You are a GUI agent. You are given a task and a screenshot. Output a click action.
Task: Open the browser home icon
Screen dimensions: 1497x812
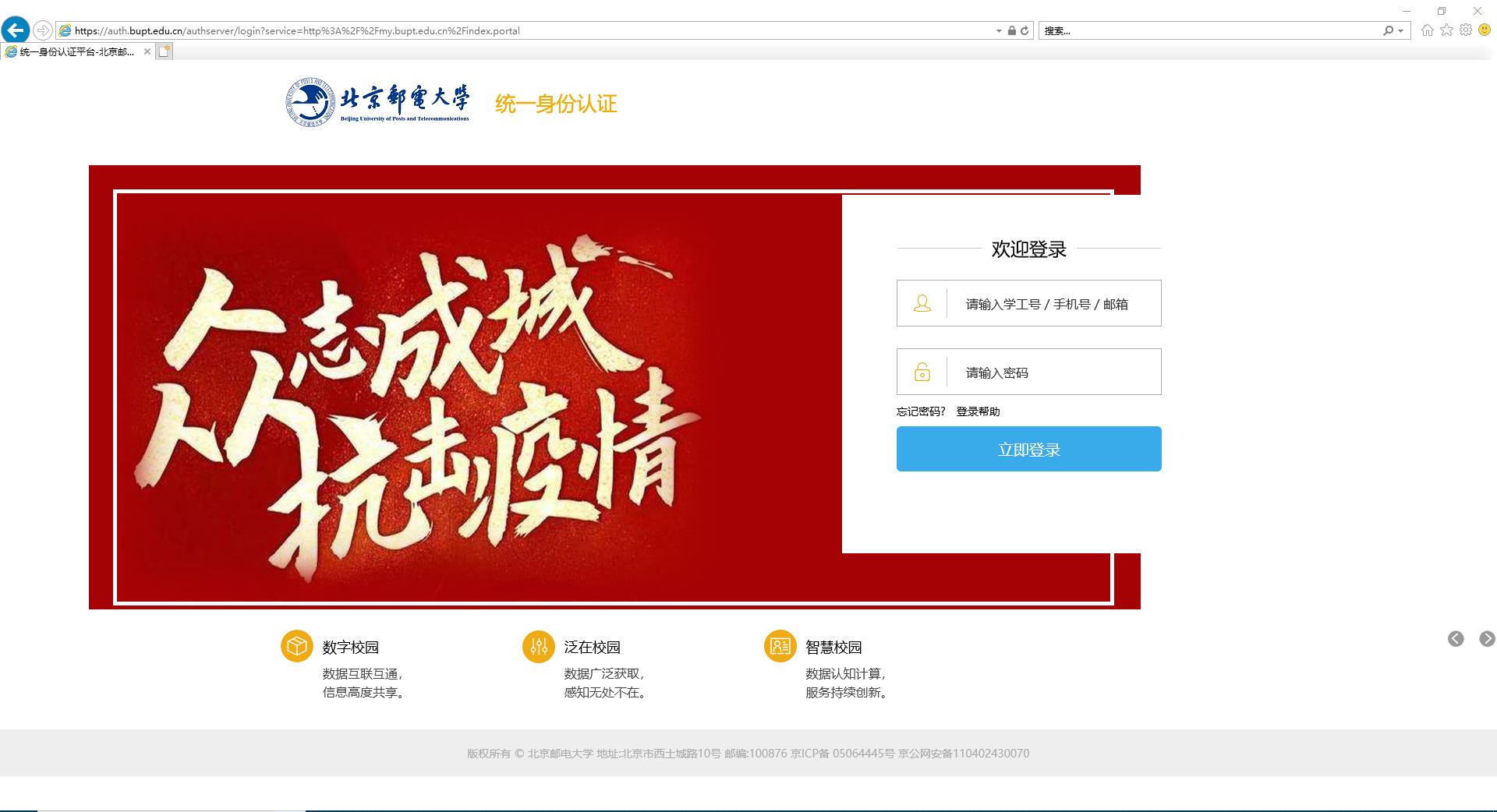1428,30
